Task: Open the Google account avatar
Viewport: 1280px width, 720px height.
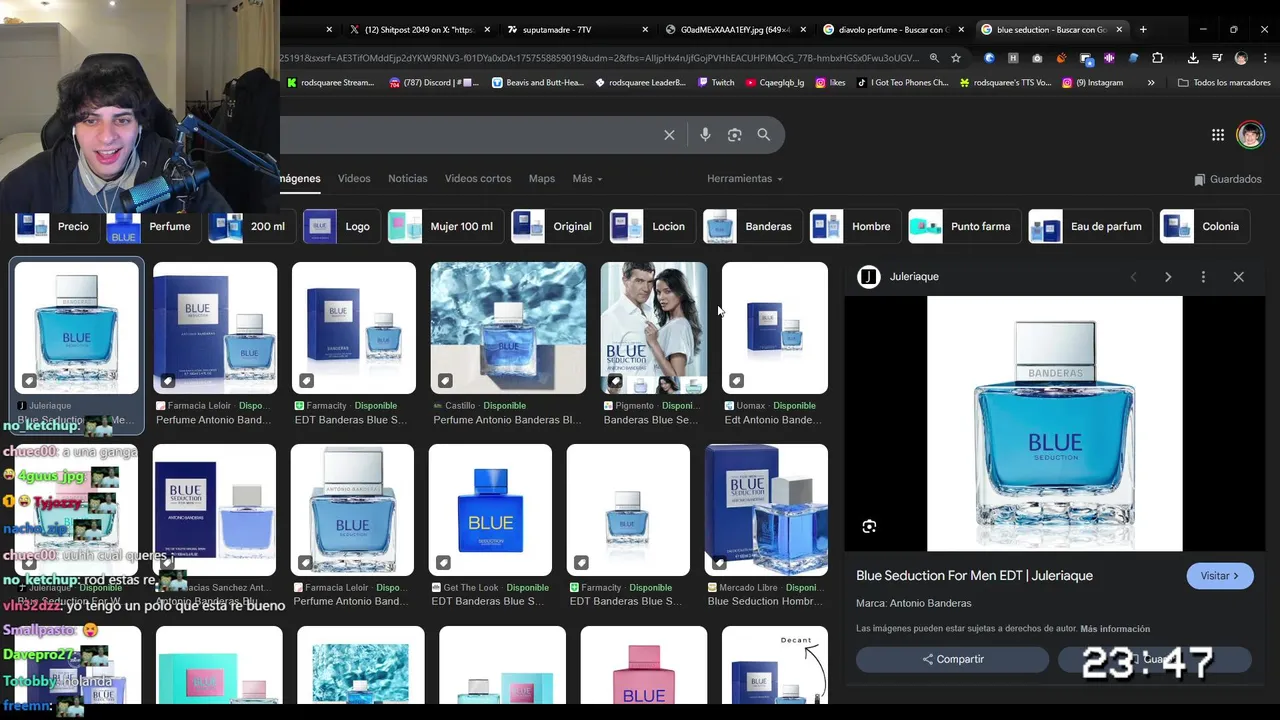Action: [x=1250, y=135]
